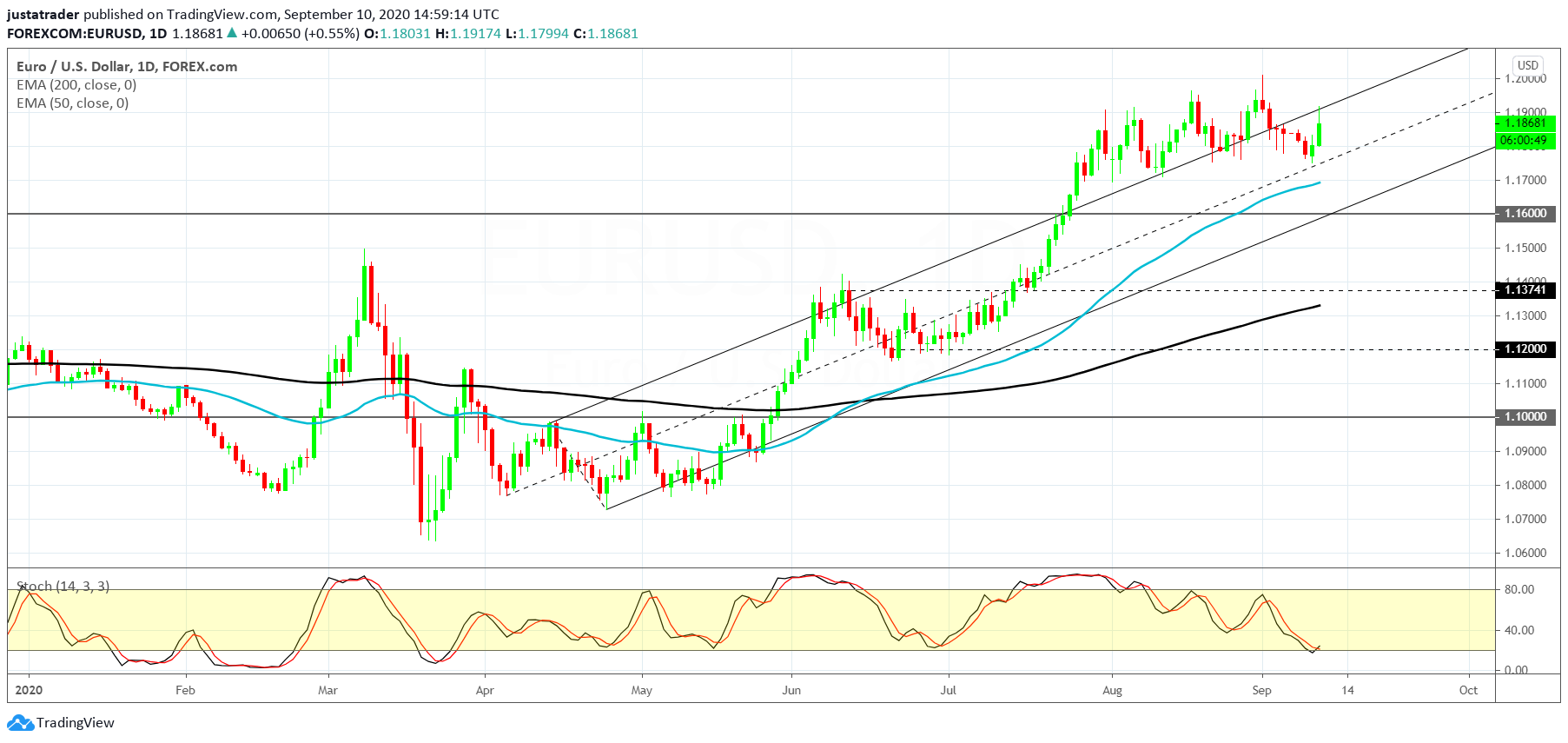Click the 14 date label on time axis
This screenshot has height=743, width=1568.
[1347, 690]
